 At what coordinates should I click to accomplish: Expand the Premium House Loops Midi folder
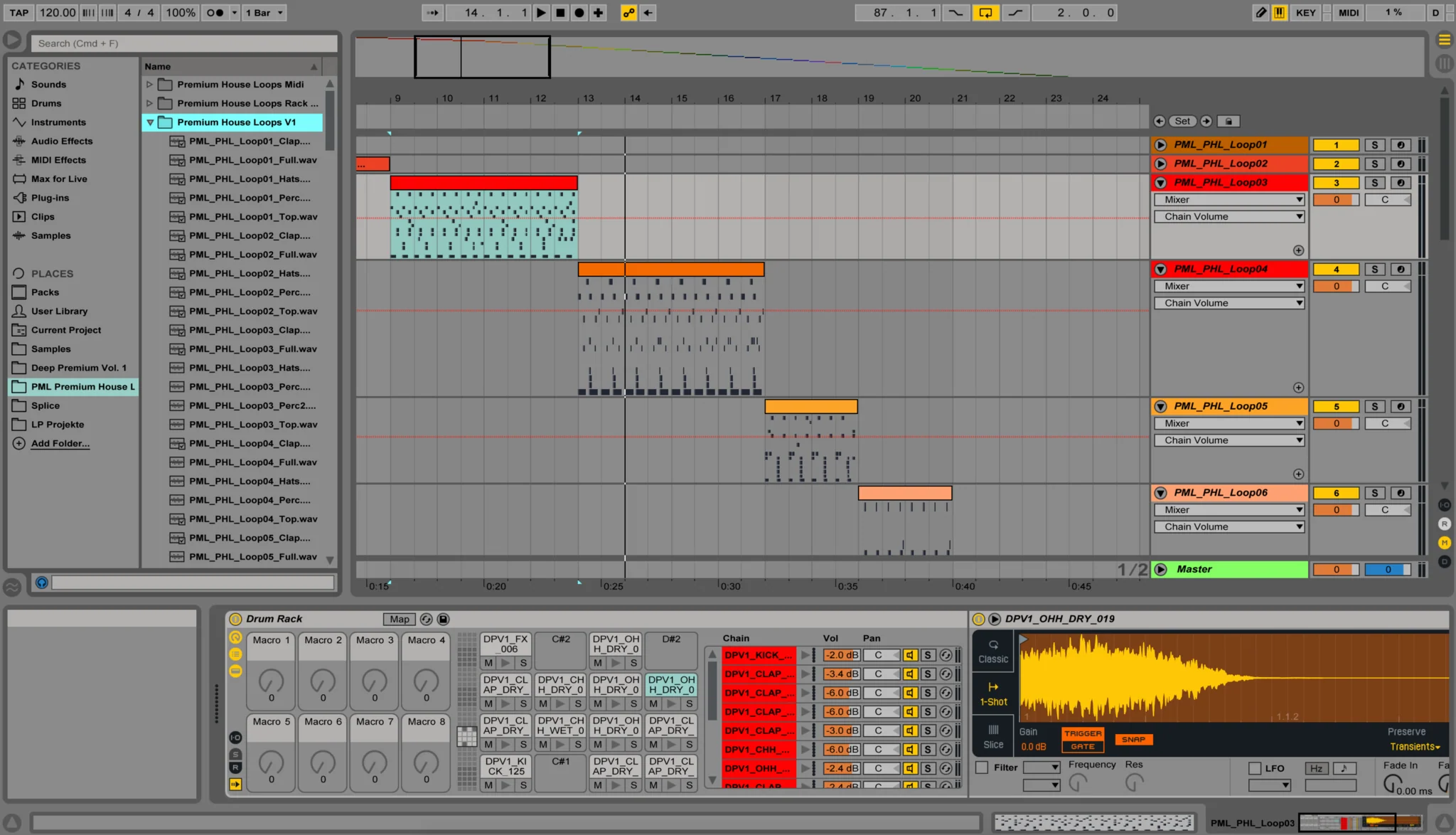click(149, 84)
